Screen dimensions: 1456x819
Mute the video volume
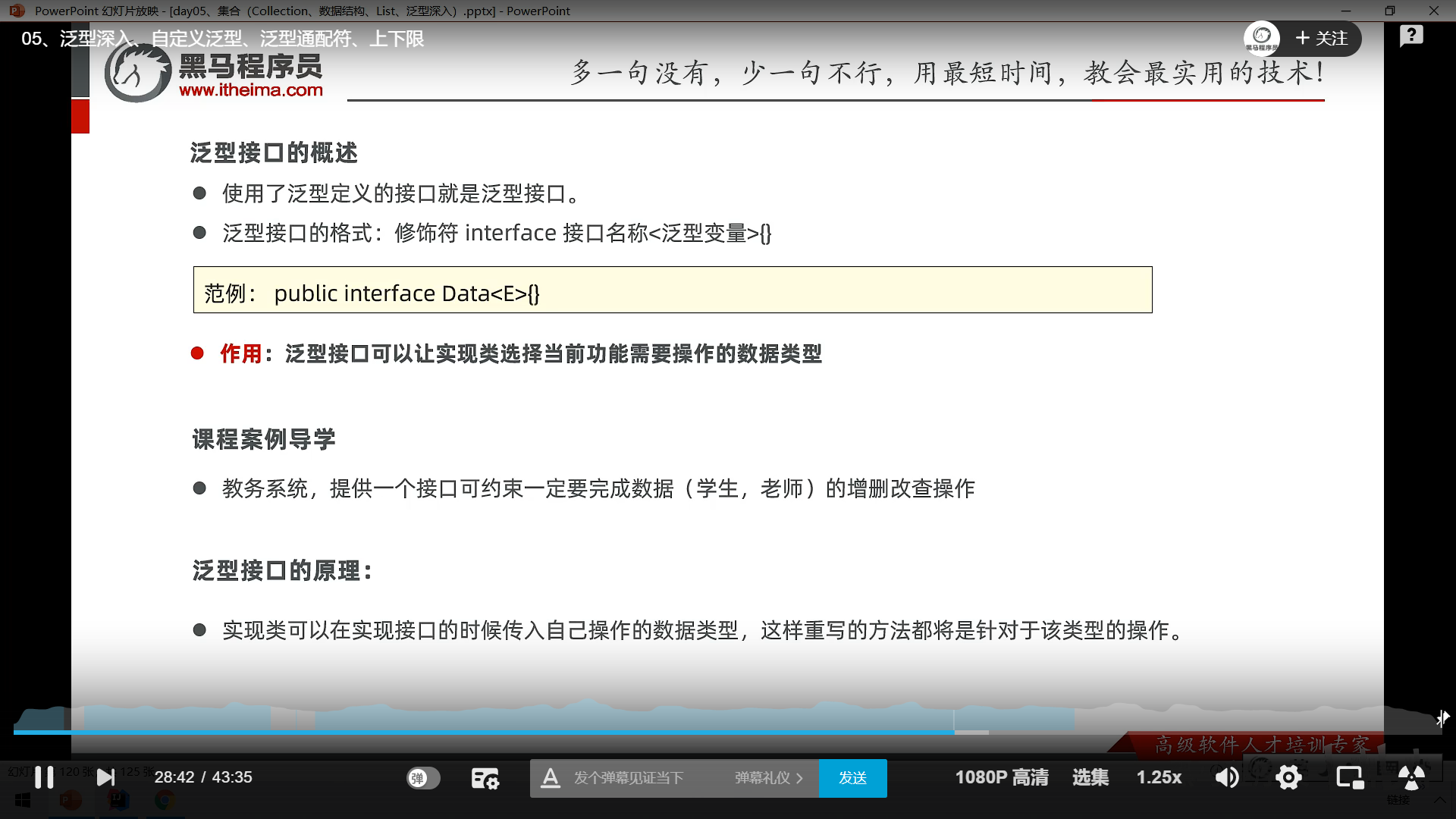[x=1227, y=777]
